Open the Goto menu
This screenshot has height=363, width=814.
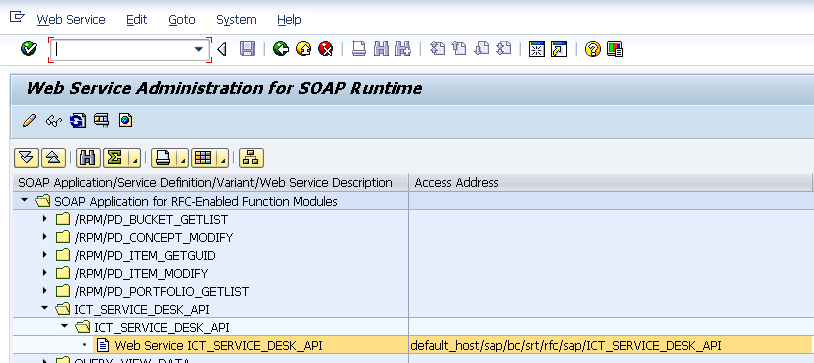pos(182,20)
